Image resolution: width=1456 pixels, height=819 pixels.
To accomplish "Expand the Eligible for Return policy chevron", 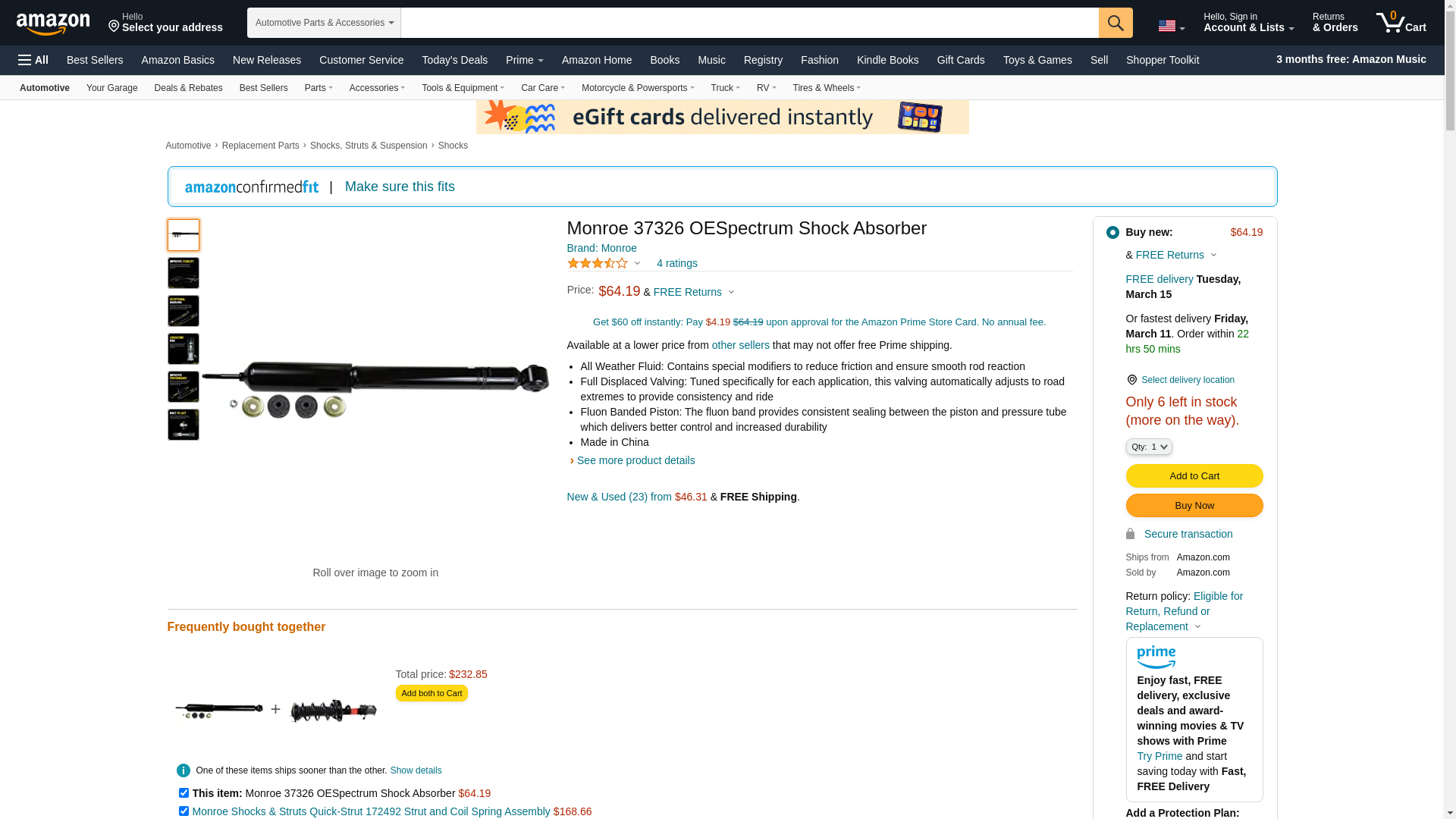I will pyautogui.click(x=1197, y=627).
